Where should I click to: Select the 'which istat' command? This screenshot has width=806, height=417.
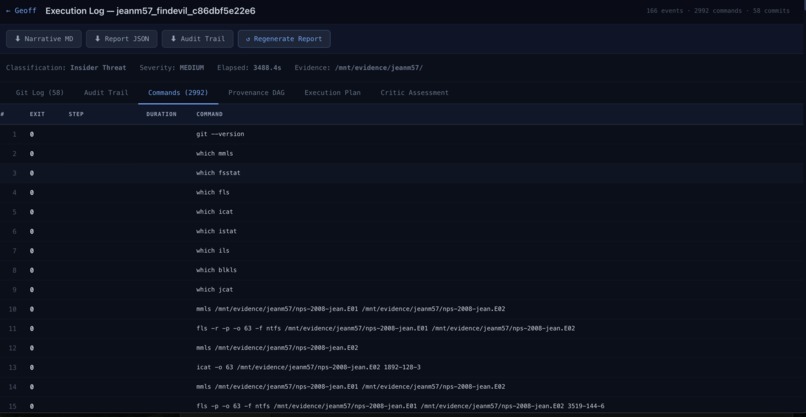pyautogui.click(x=403, y=231)
